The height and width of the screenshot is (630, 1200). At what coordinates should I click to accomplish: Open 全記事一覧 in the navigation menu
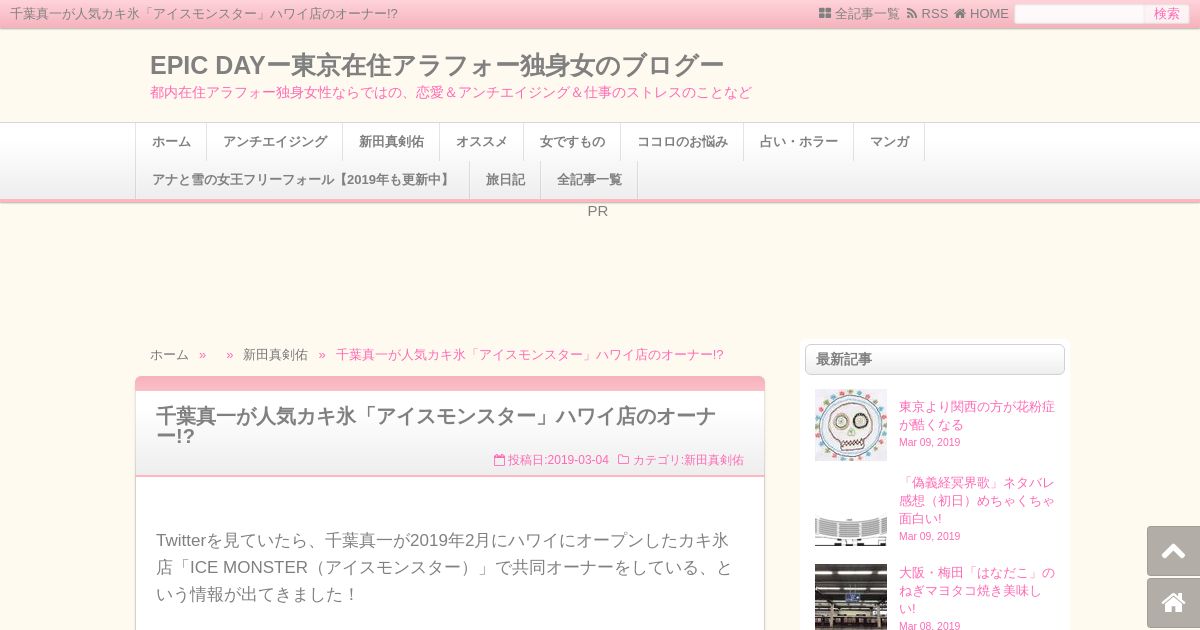click(x=589, y=180)
